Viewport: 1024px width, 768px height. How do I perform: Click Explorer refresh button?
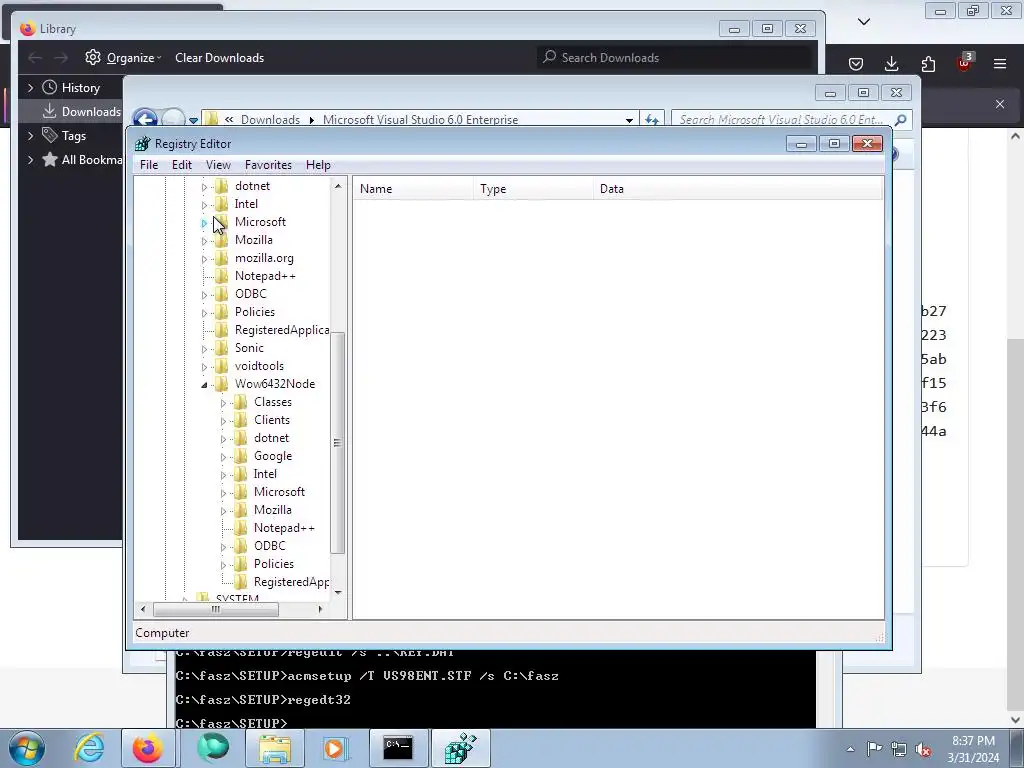(652, 120)
